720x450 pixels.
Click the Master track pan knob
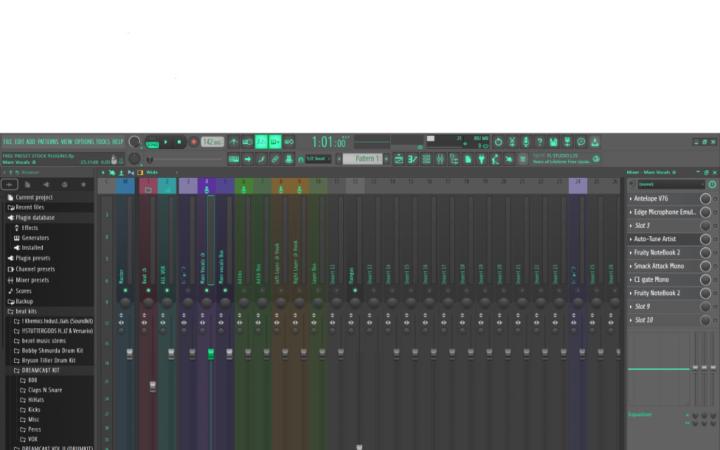pyautogui.click(x=125, y=302)
